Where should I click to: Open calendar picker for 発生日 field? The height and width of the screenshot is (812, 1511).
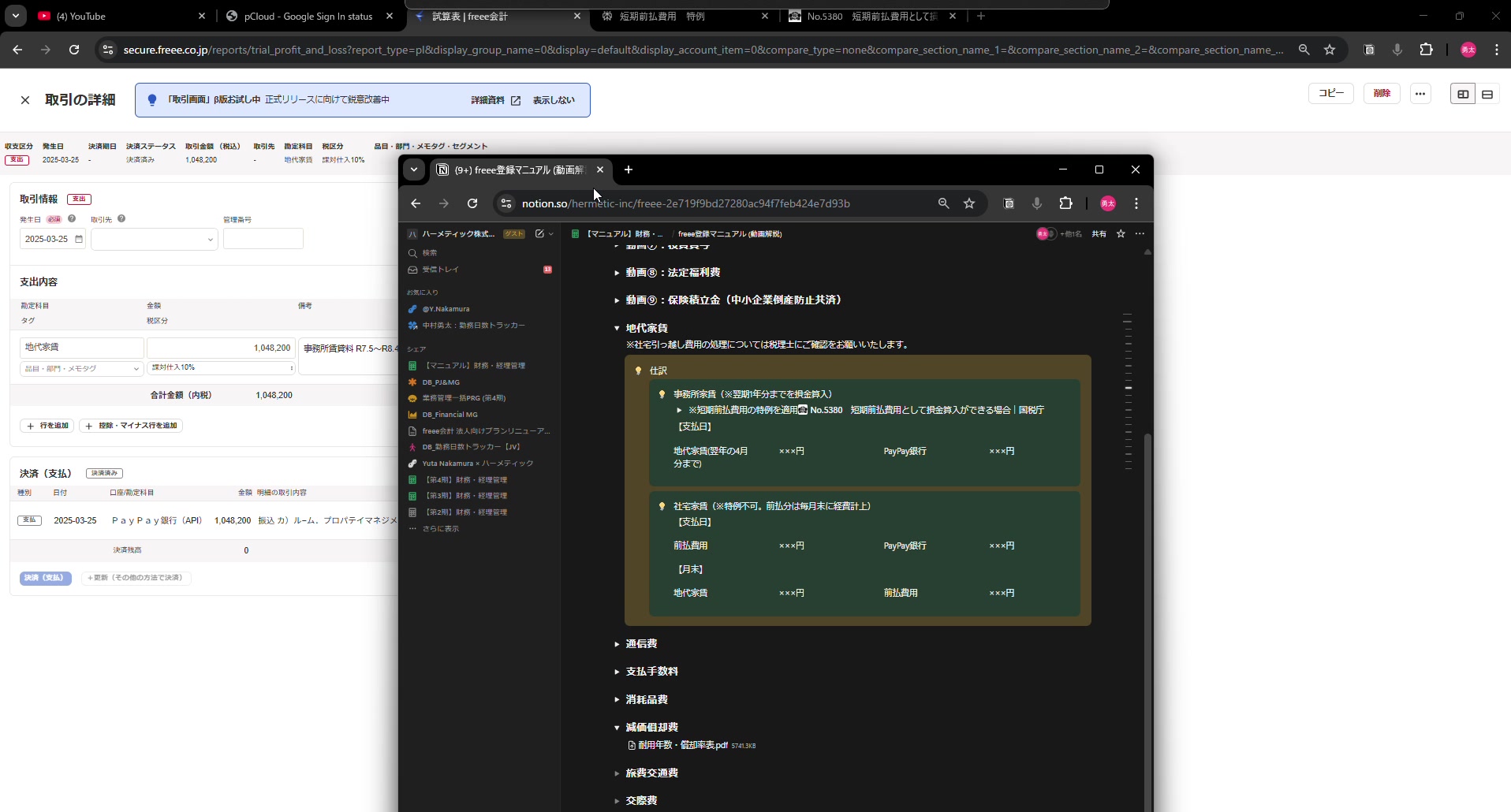[79, 239]
